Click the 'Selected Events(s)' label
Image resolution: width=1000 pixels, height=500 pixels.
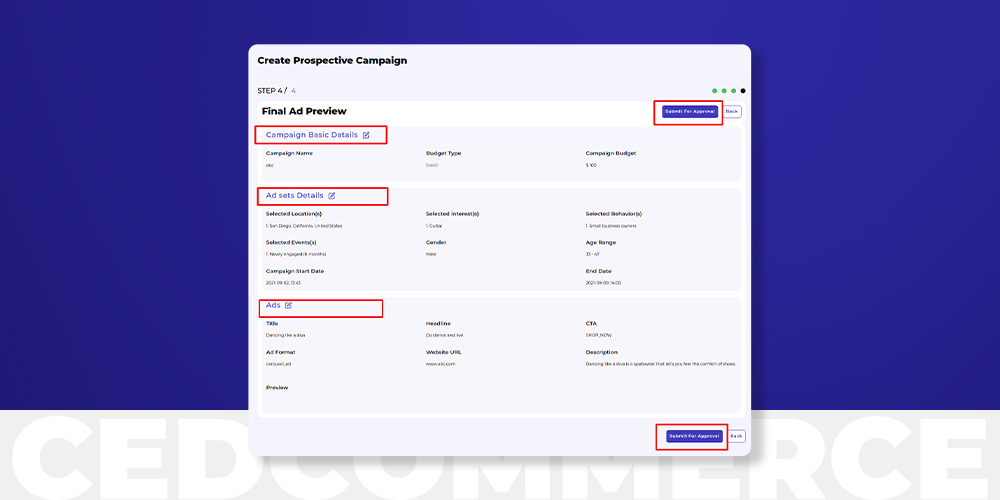(291, 242)
